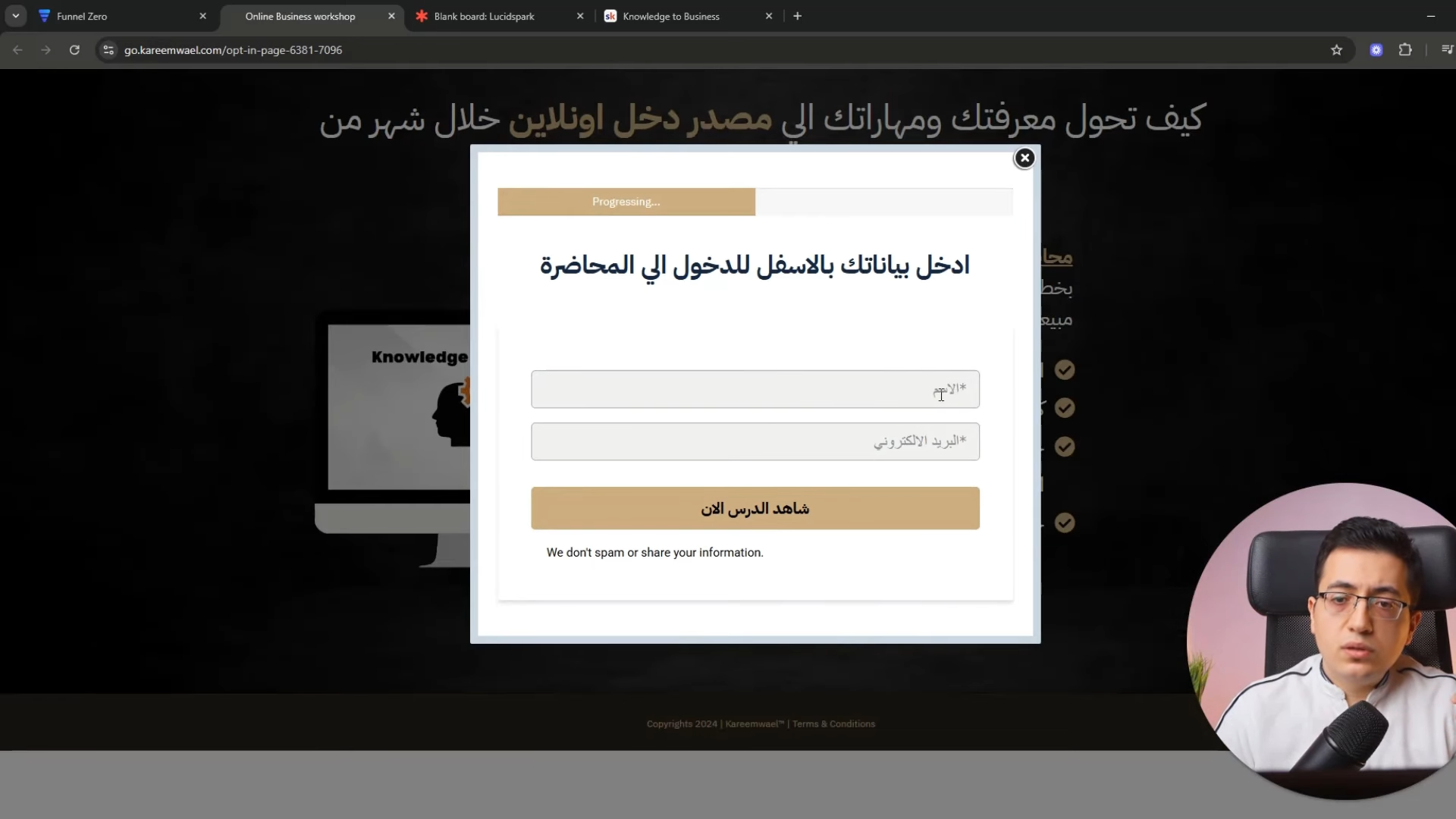The height and width of the screenshot is (819, 1456).
Task: Open the media control icon in toolbar
Action: point(1447,50)
